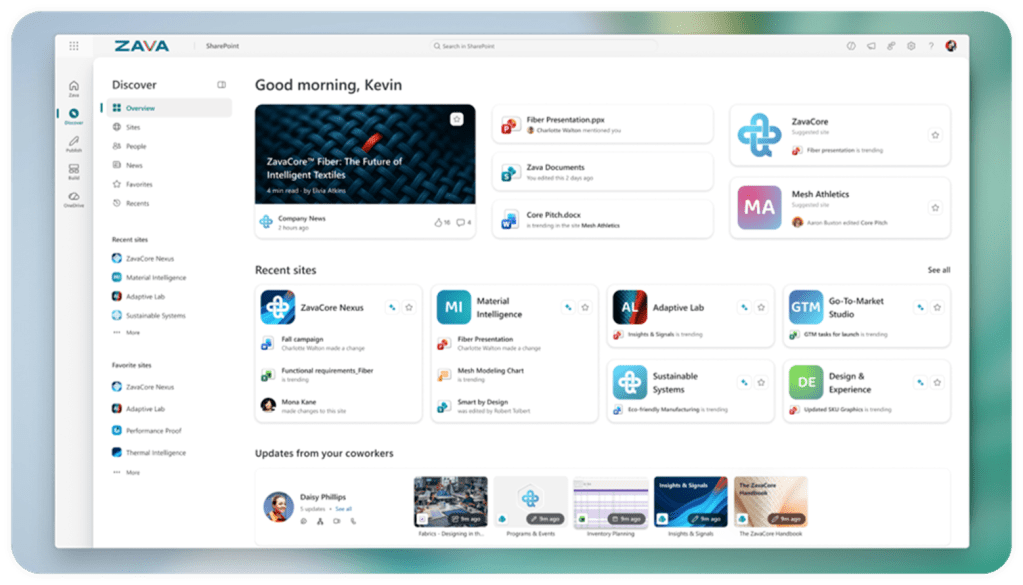The height and width of the screenshot is (585, 1023).
Task: Open ZavaCore Nexus under Recent sites sidebar
Action: coord(149,258)
